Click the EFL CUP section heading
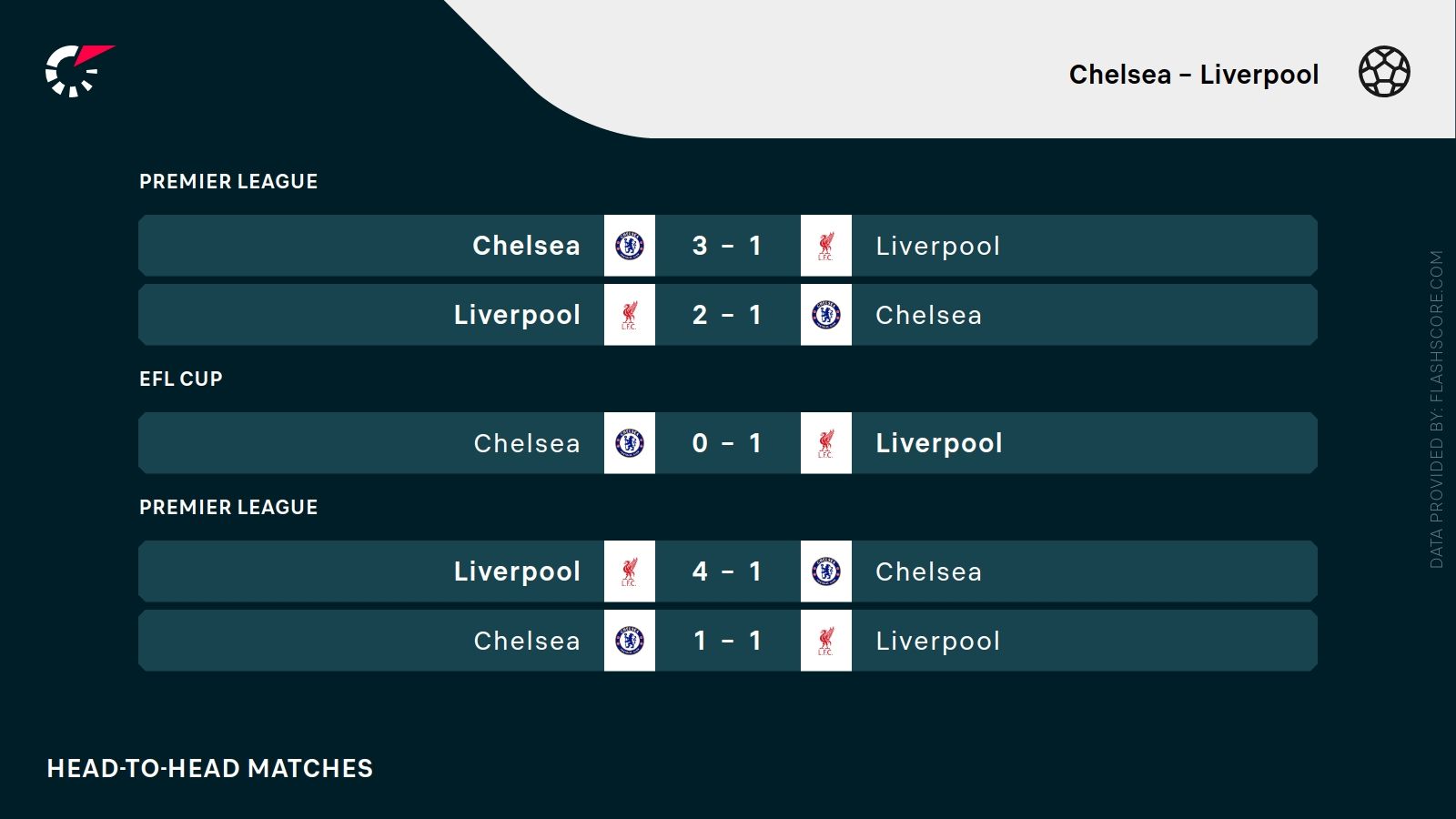The image size is (1456, 819). 181,379
